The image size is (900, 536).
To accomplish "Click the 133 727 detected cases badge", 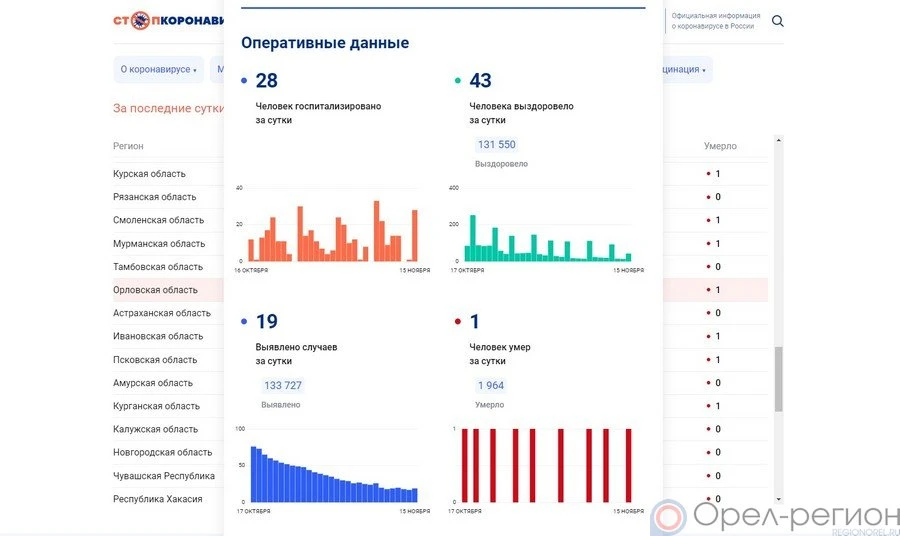I will 282,386.
